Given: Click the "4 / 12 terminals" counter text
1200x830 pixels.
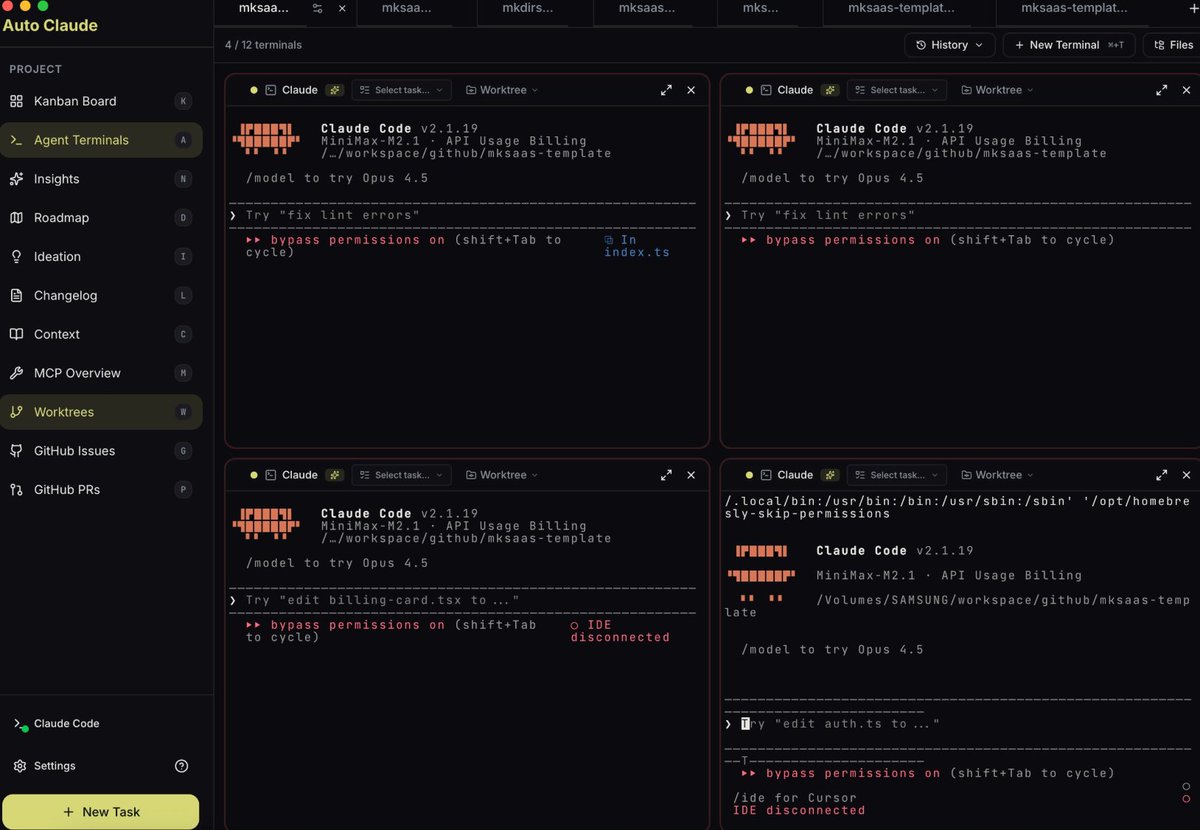Looking at the screenshot, I should coord(264,45).
